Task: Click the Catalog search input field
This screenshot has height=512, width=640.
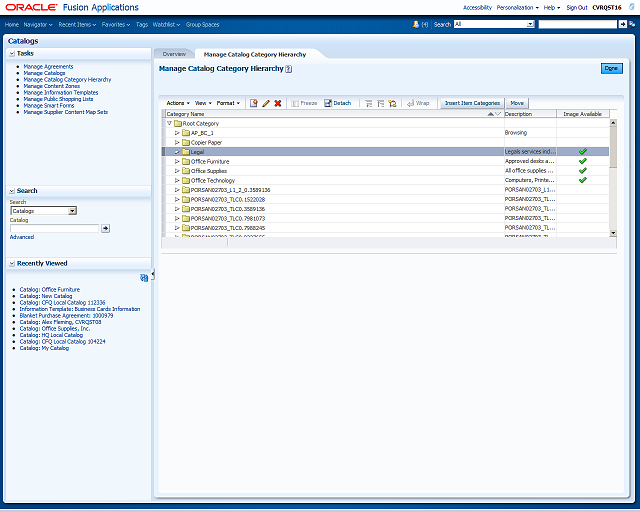Action: [54, 228]
